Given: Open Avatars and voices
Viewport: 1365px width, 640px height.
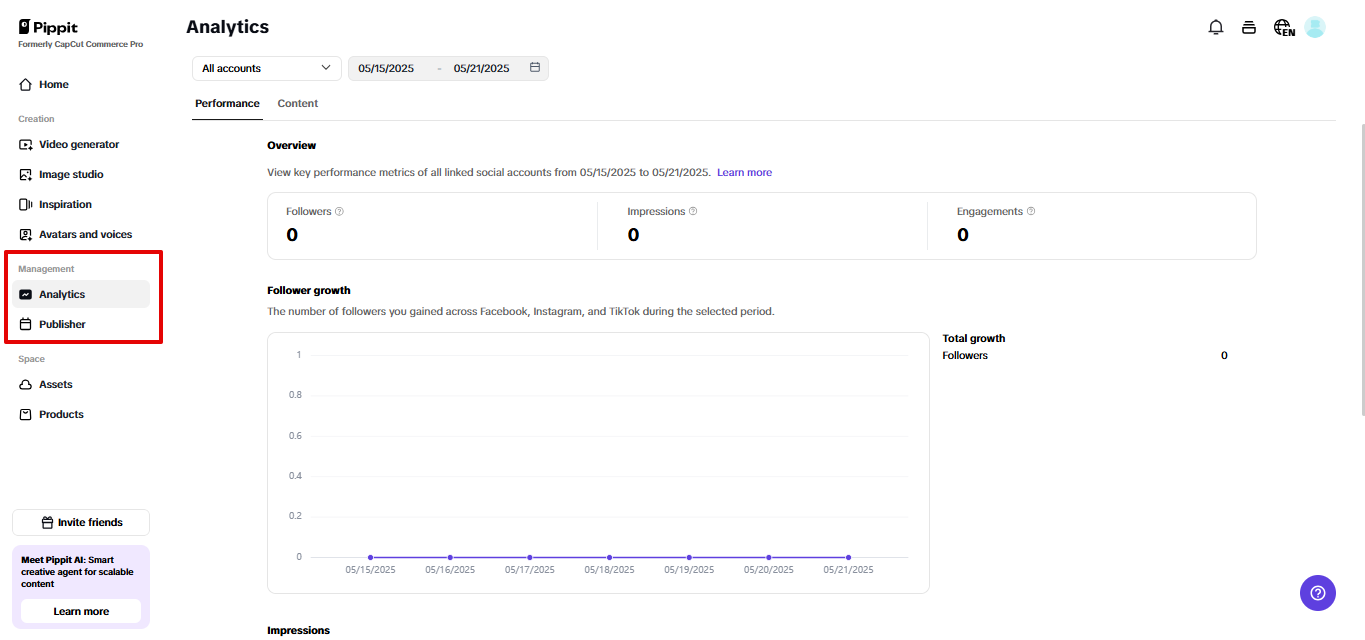Looking at the screenshot, I should click(x=85, y=234).
